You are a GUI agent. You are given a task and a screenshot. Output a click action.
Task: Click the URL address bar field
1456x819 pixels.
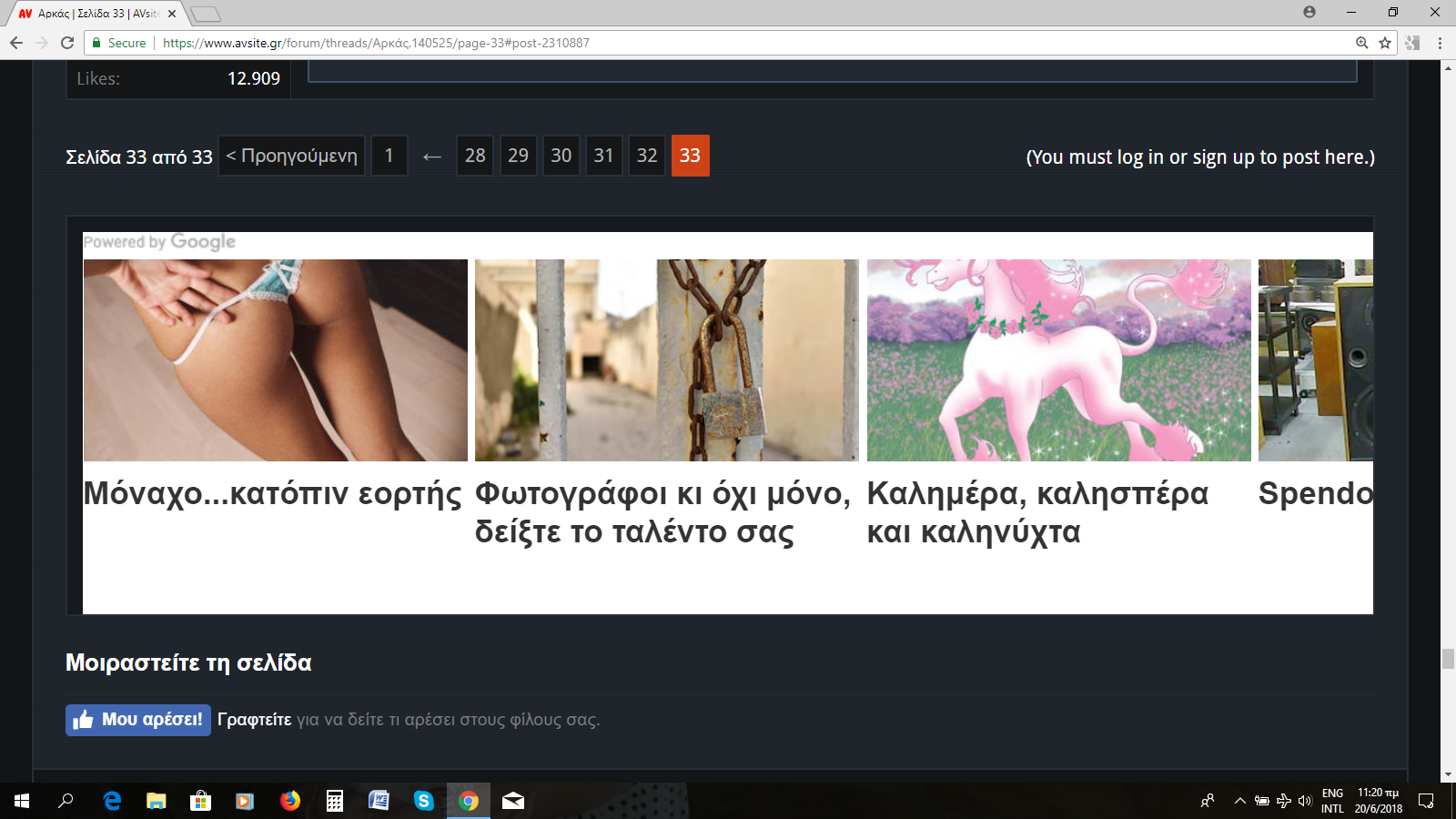[x=728, y=43]
